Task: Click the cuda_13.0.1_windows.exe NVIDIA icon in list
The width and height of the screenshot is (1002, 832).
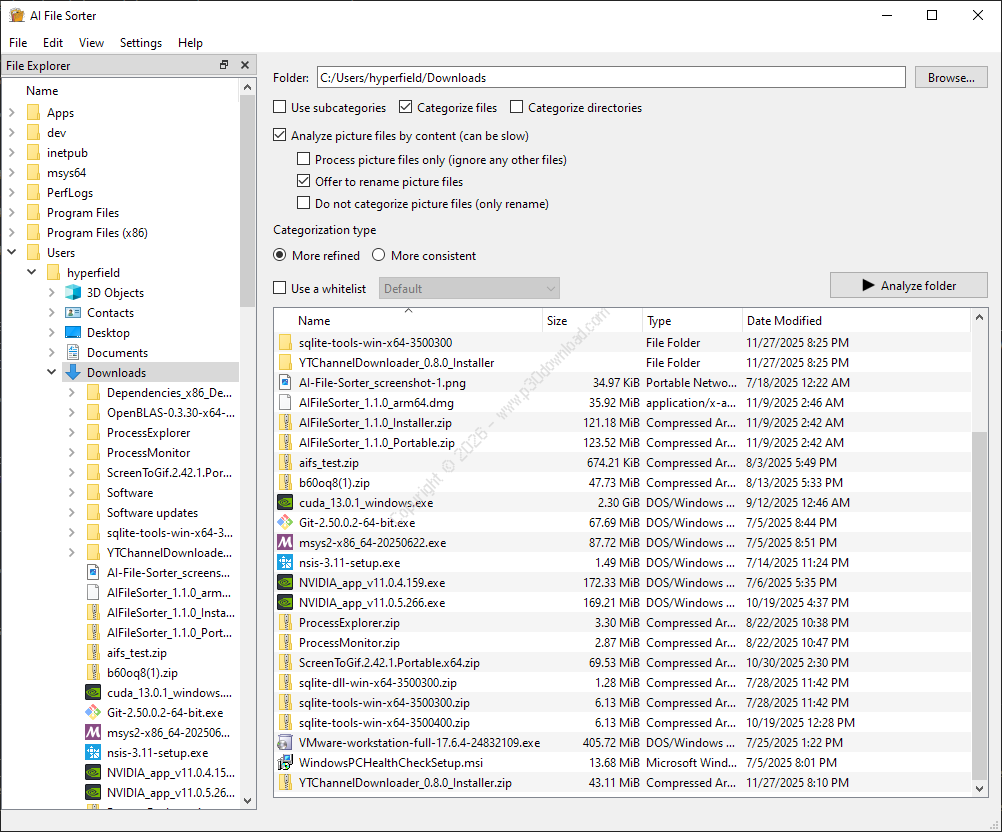Action: pos(286,503)
